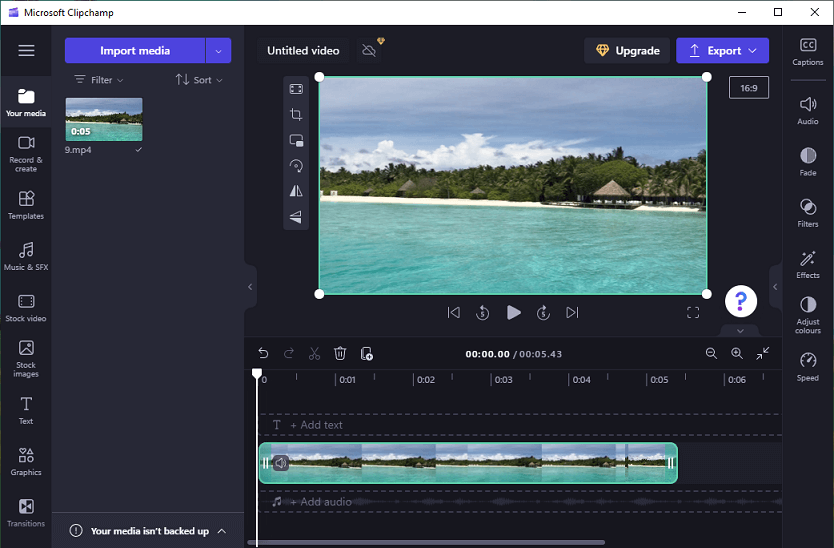This screenshot has width=834, height=548.
Task: Fit the timeline to the screen
Action: (x=762, y=353)
